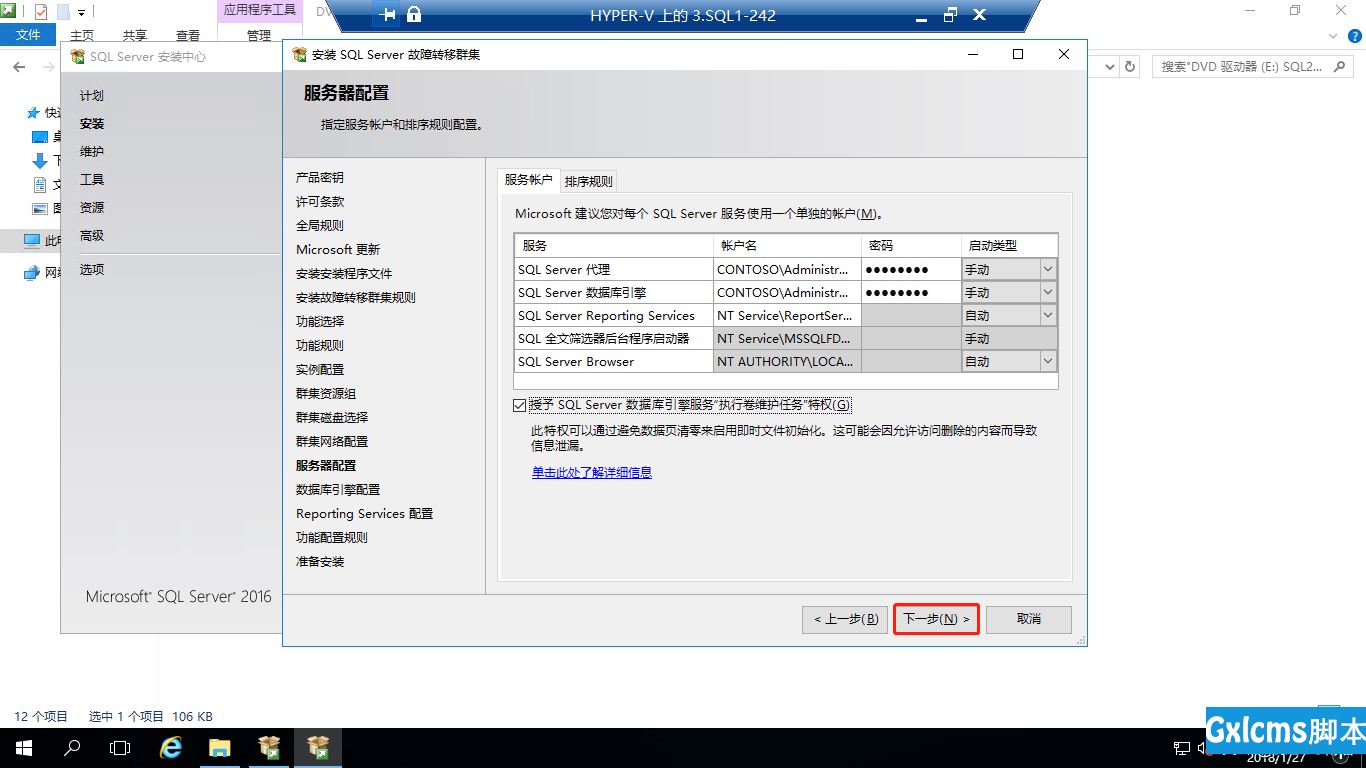Select 工具 in Installation Center
The width and height of the screenshot is (1366, 768).
(x=92, y=180)
